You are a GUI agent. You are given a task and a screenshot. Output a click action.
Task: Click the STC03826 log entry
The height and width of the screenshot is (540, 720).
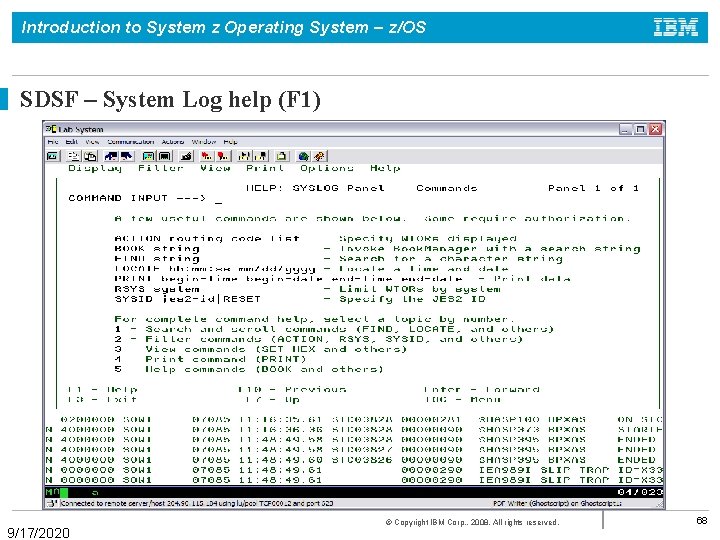362,460
